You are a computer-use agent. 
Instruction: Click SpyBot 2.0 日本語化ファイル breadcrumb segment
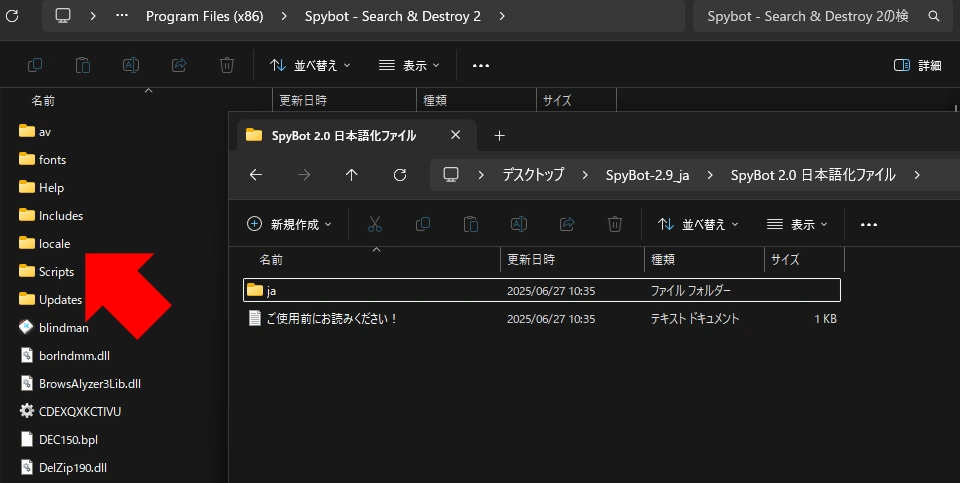tap(813, 175)
